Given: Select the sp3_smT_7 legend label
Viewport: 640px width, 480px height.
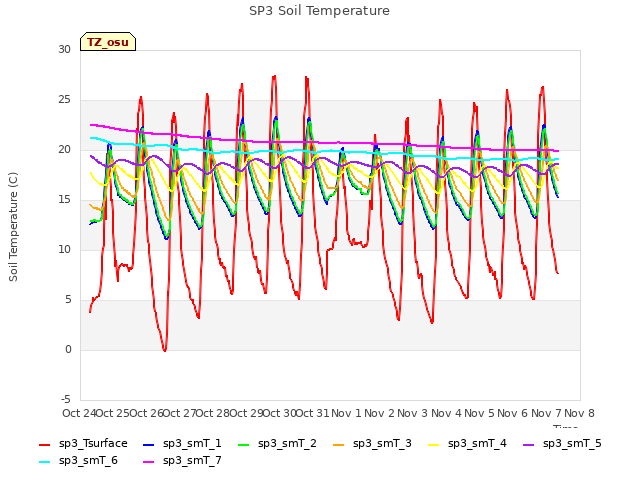Looking at the screenshot, I should (192, 461).
